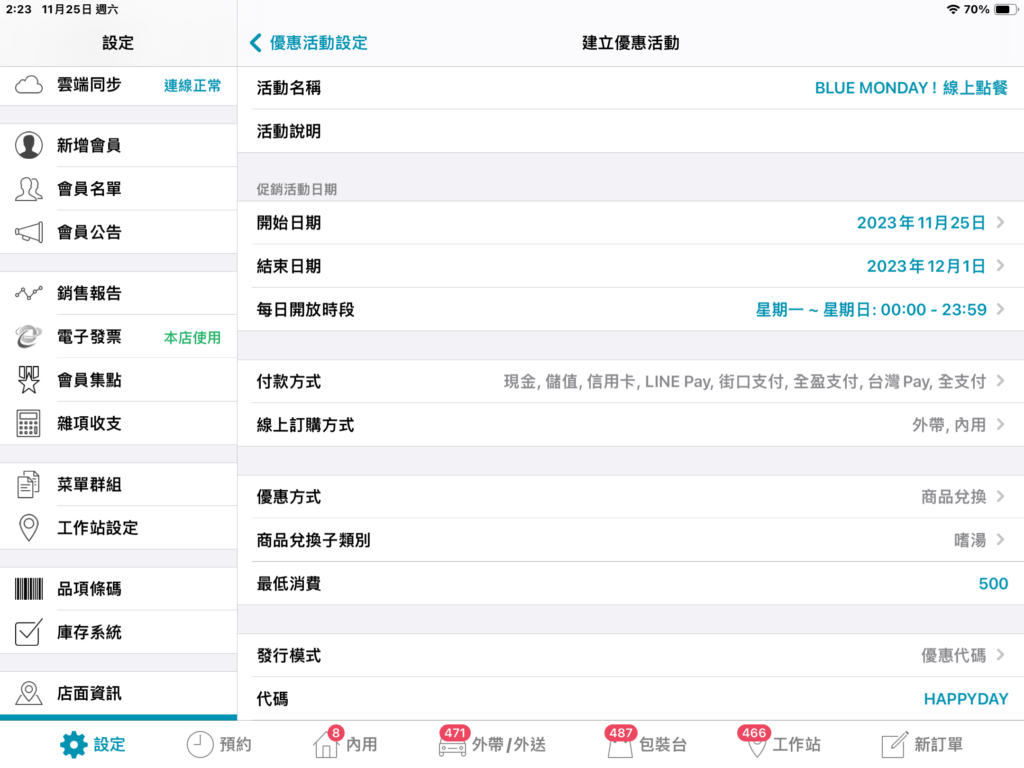Tap the electronic invoice icon
Viewport: 1024px width, 768px height.
tap(29, 336)
